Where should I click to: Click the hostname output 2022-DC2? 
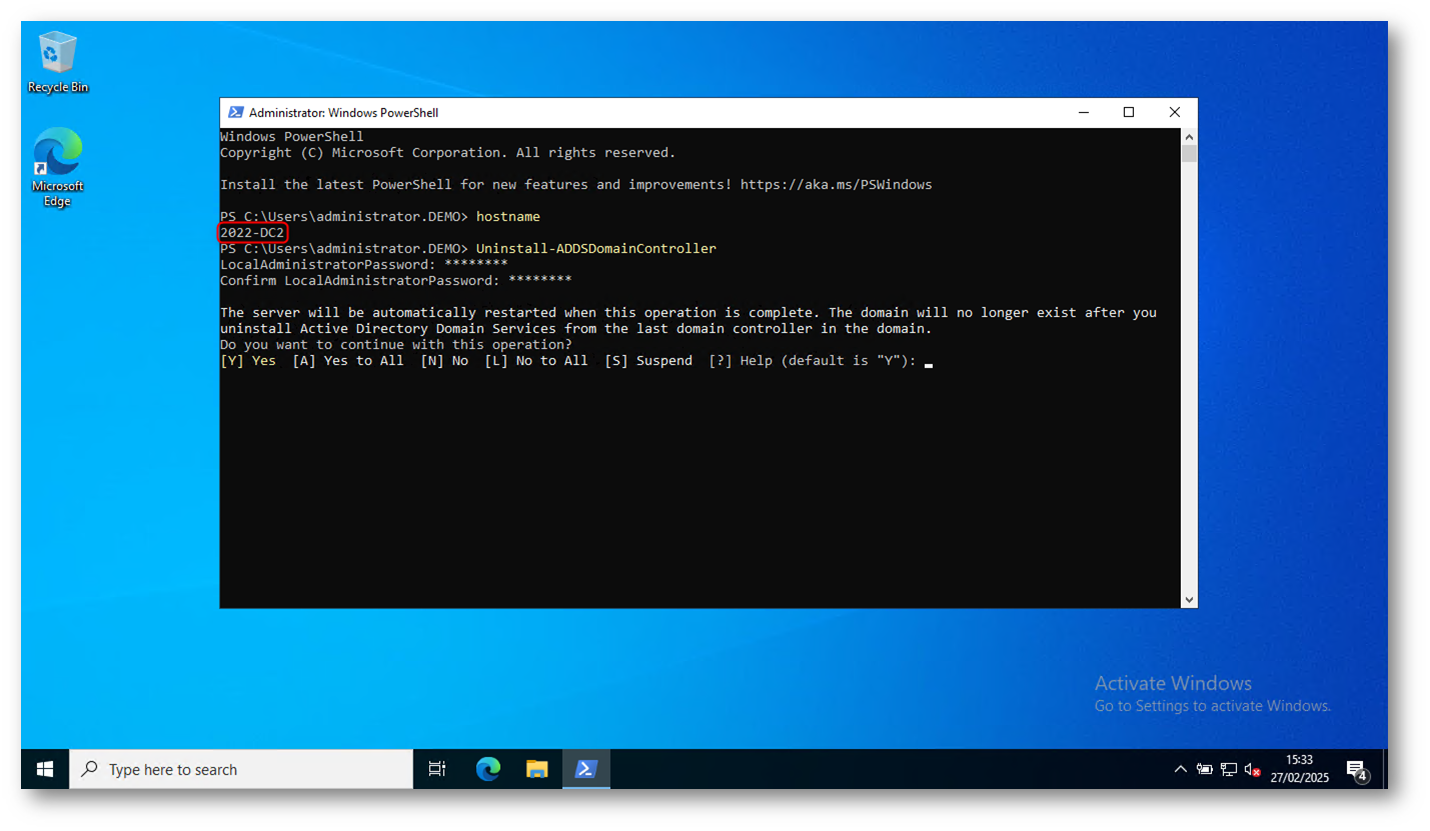[252, 233]
